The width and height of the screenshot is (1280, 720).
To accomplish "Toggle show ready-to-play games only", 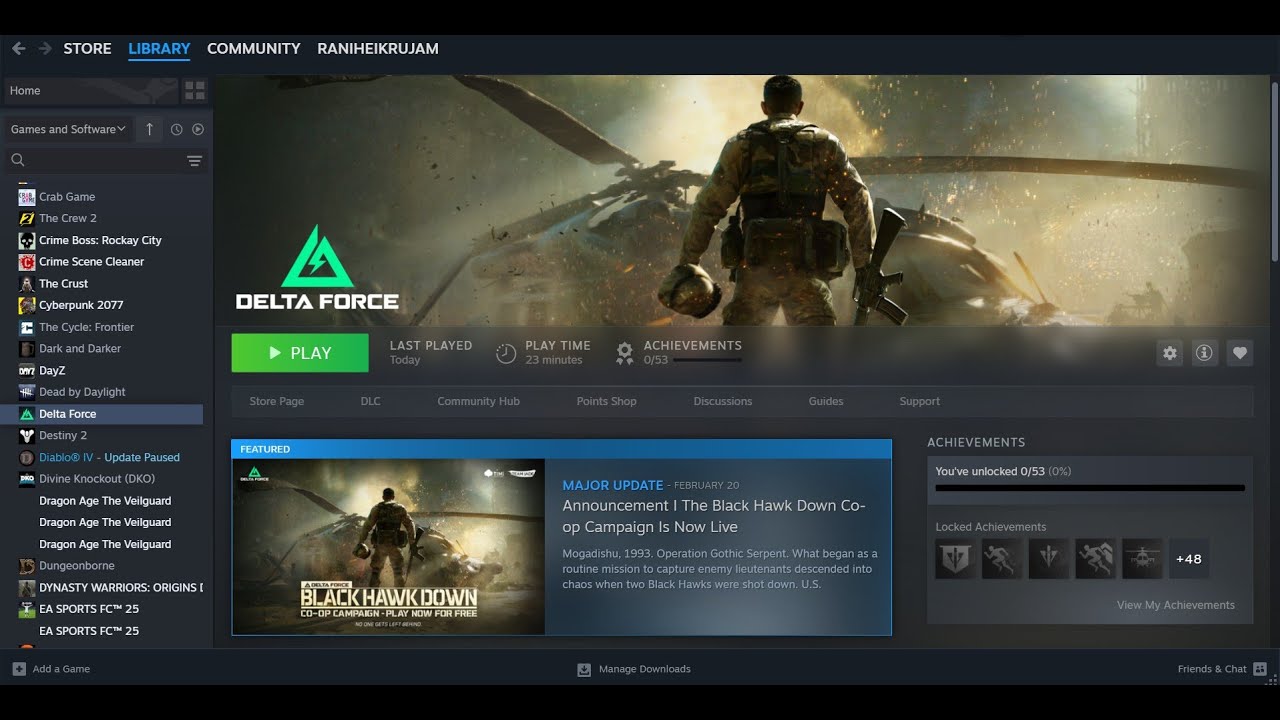I will pos(198,129).
